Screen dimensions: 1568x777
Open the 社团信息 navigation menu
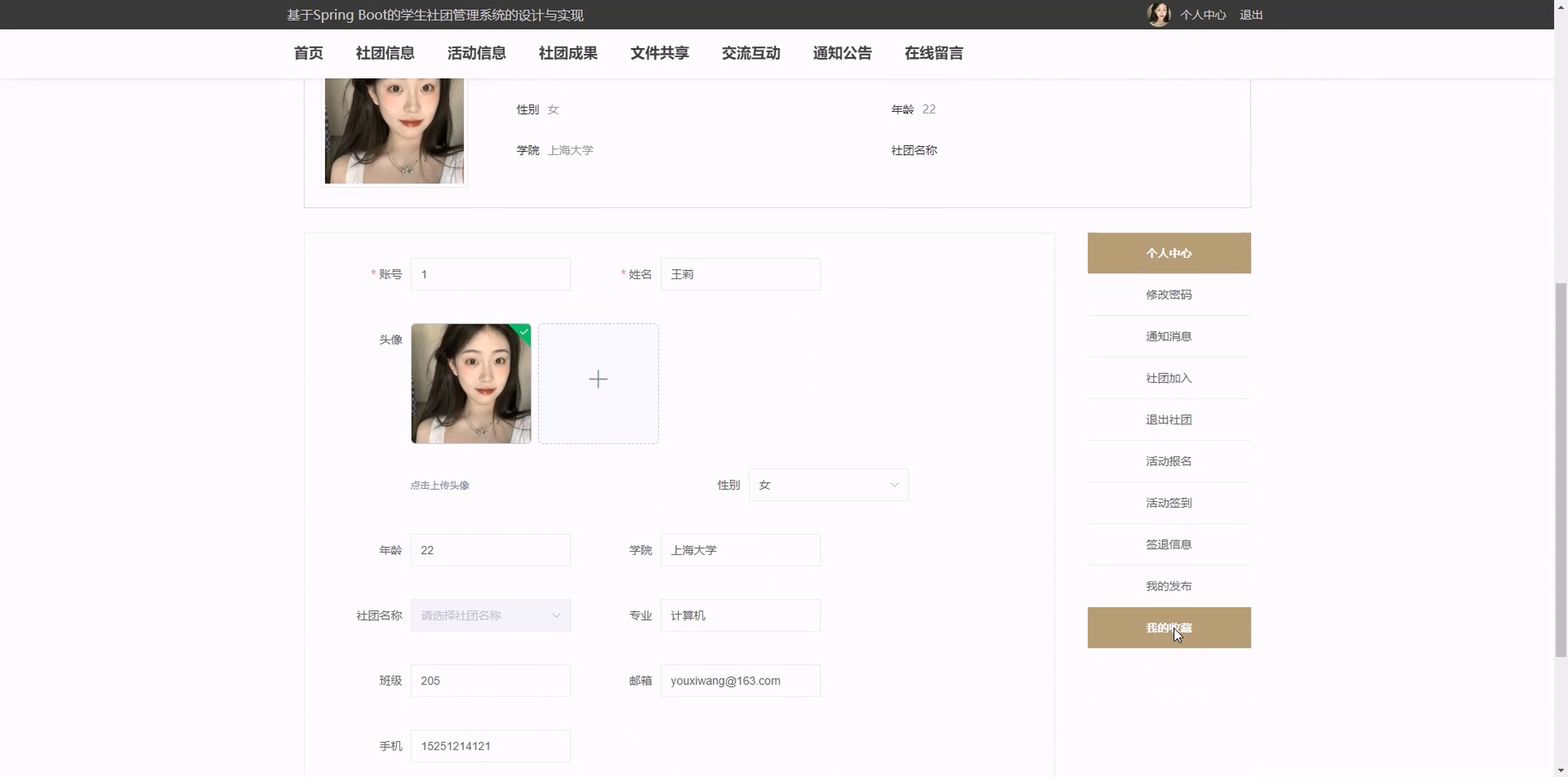[x=385, y=53]
